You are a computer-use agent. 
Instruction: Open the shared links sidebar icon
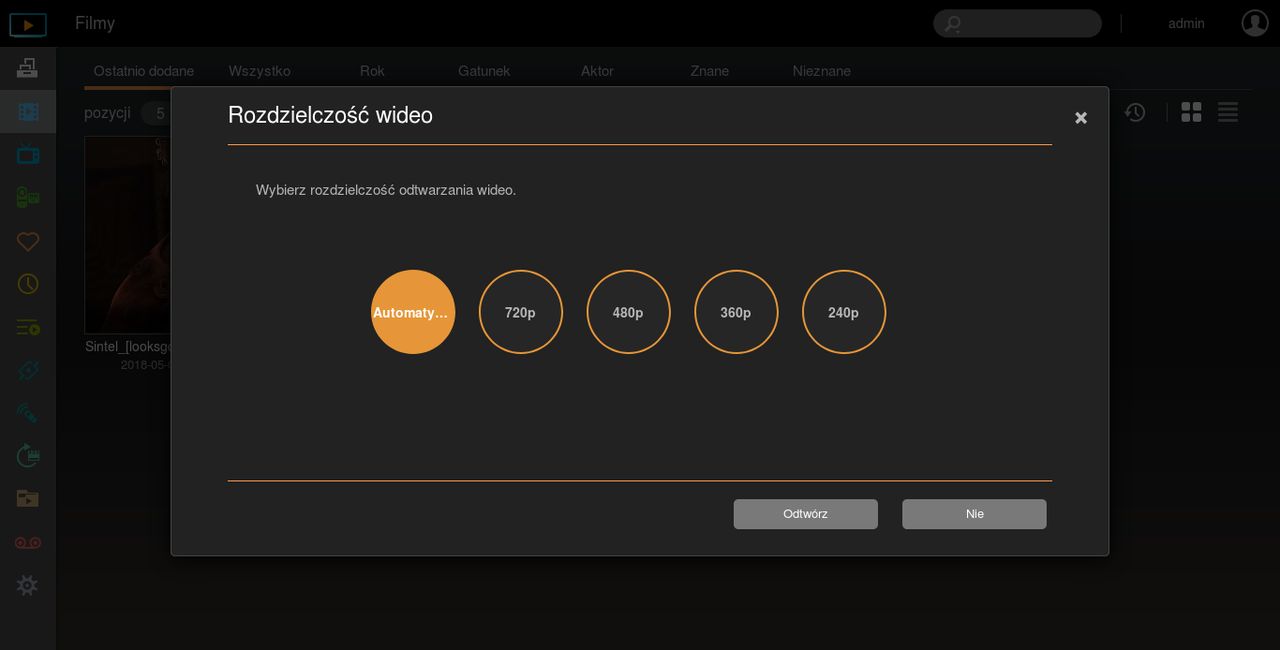(x=28, y=370)
